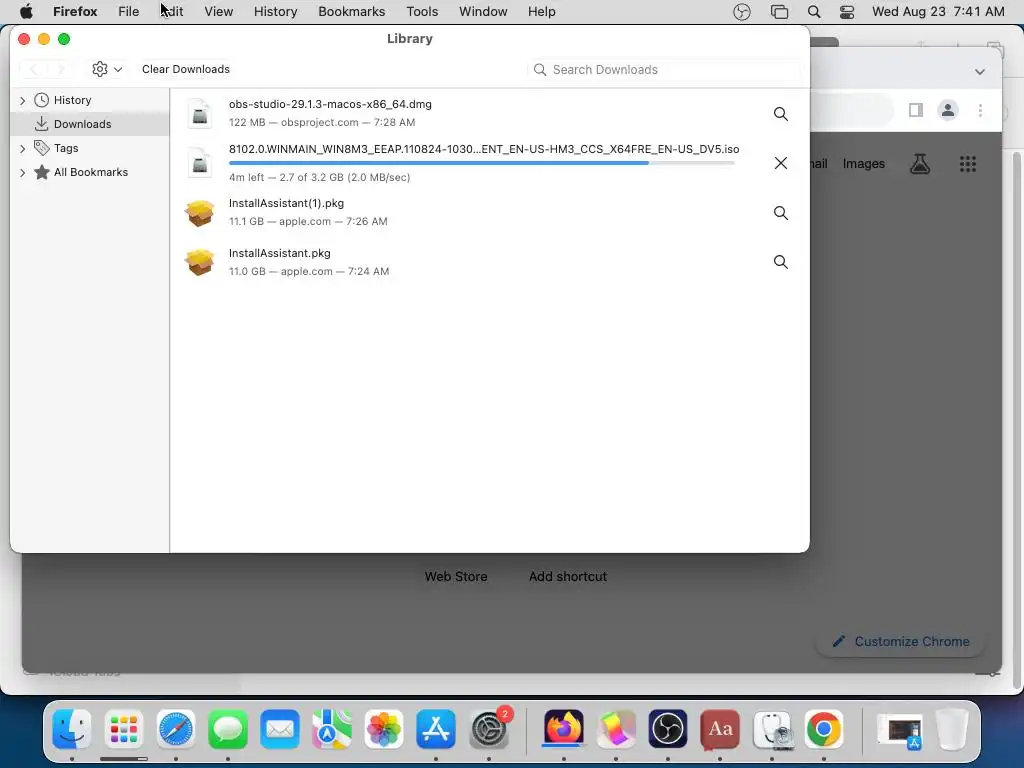The image size is (1024, 768).
Task: Open Messages from the Dock
Action: 227,729
